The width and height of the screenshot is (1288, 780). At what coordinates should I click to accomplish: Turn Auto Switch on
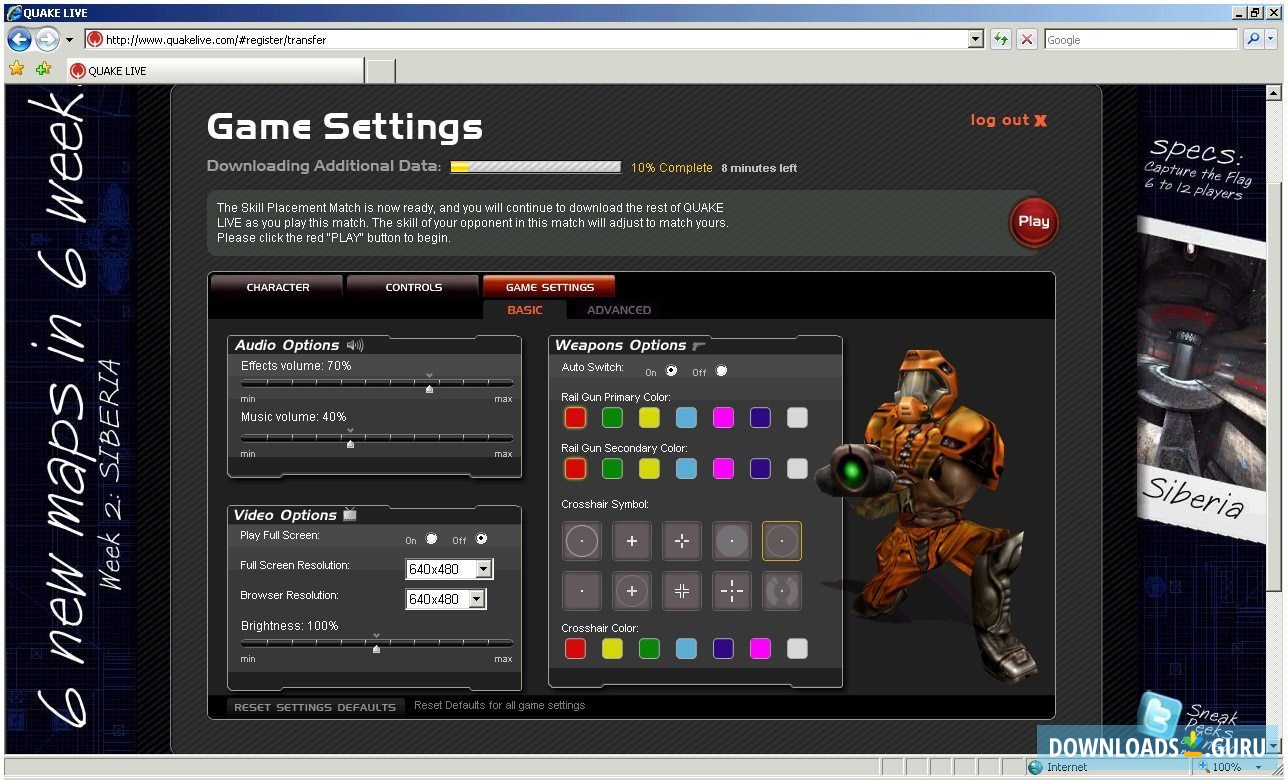coord(671,371)
